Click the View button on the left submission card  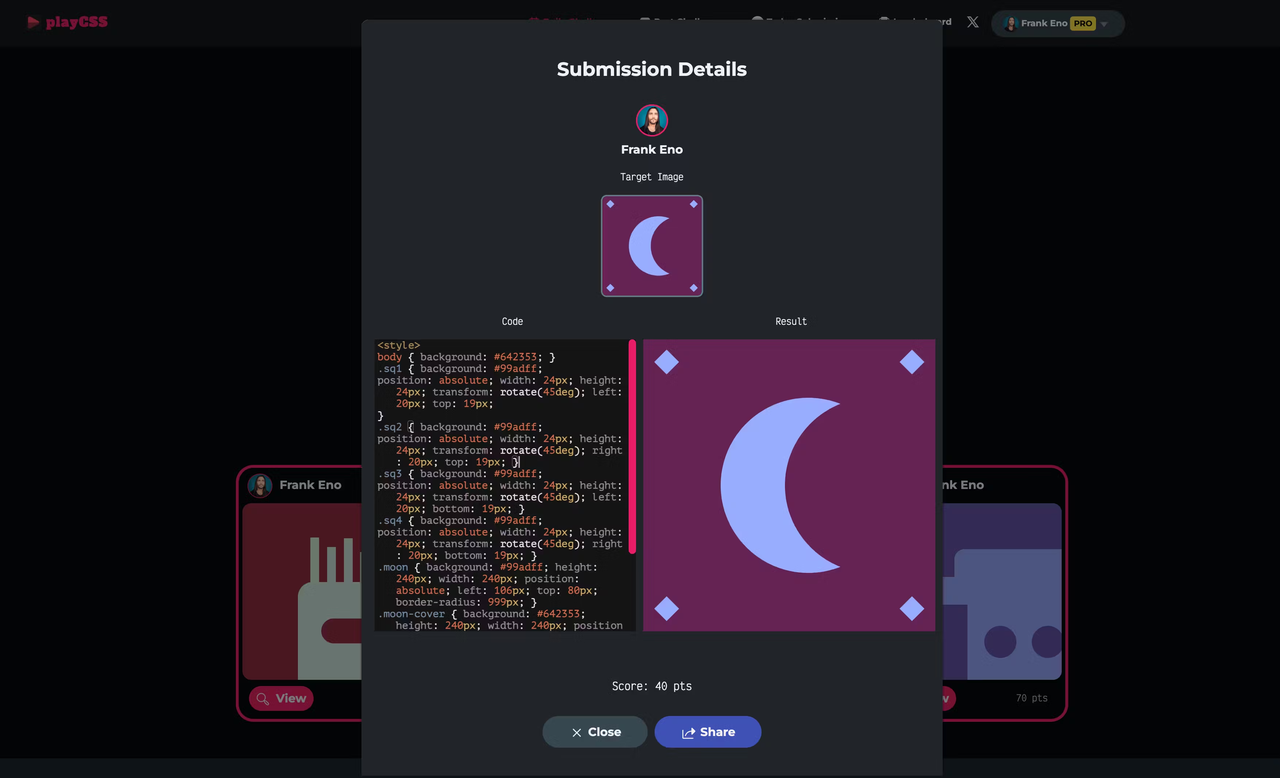pos(280,698)
